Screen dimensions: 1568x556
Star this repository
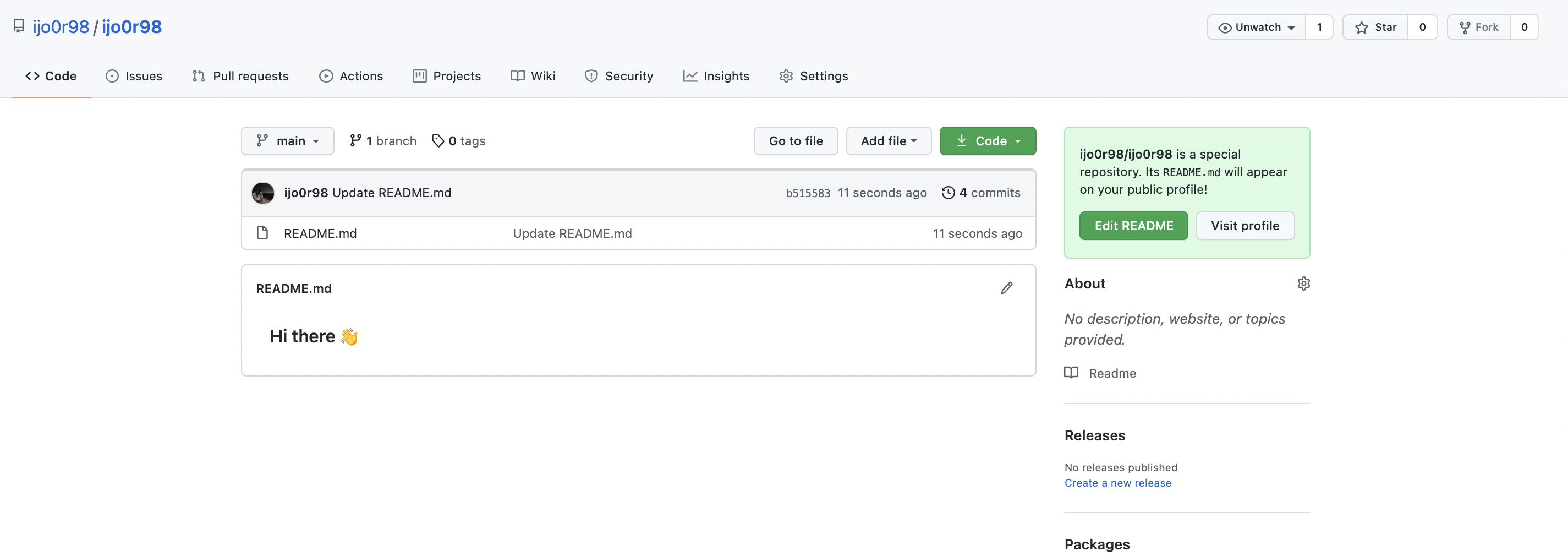click(x=1375, y=28)
